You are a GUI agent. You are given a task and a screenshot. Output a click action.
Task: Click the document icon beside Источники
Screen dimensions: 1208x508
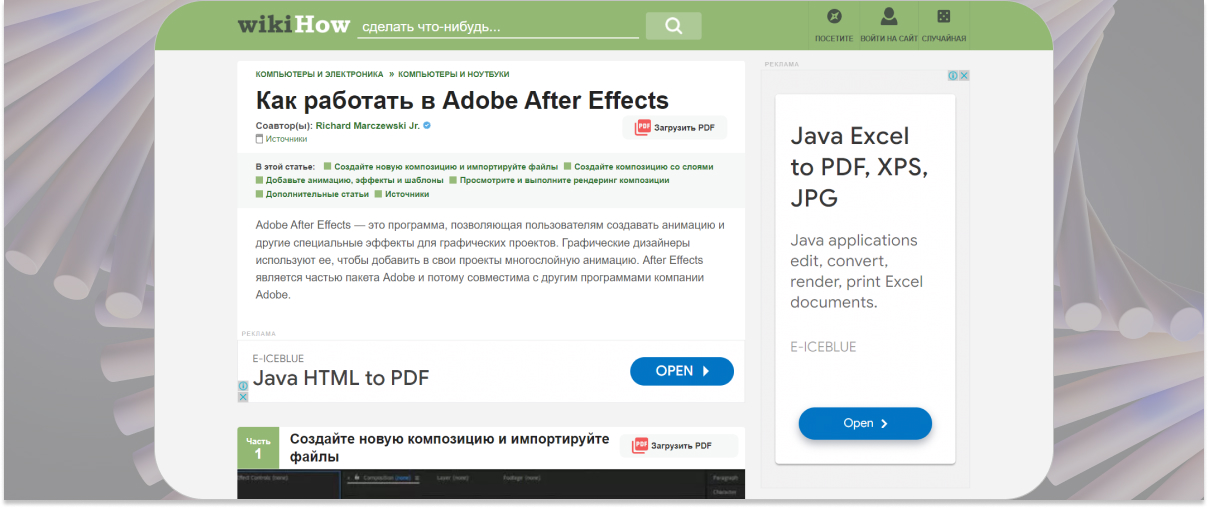pyautogui.click(x=260, y=139)
